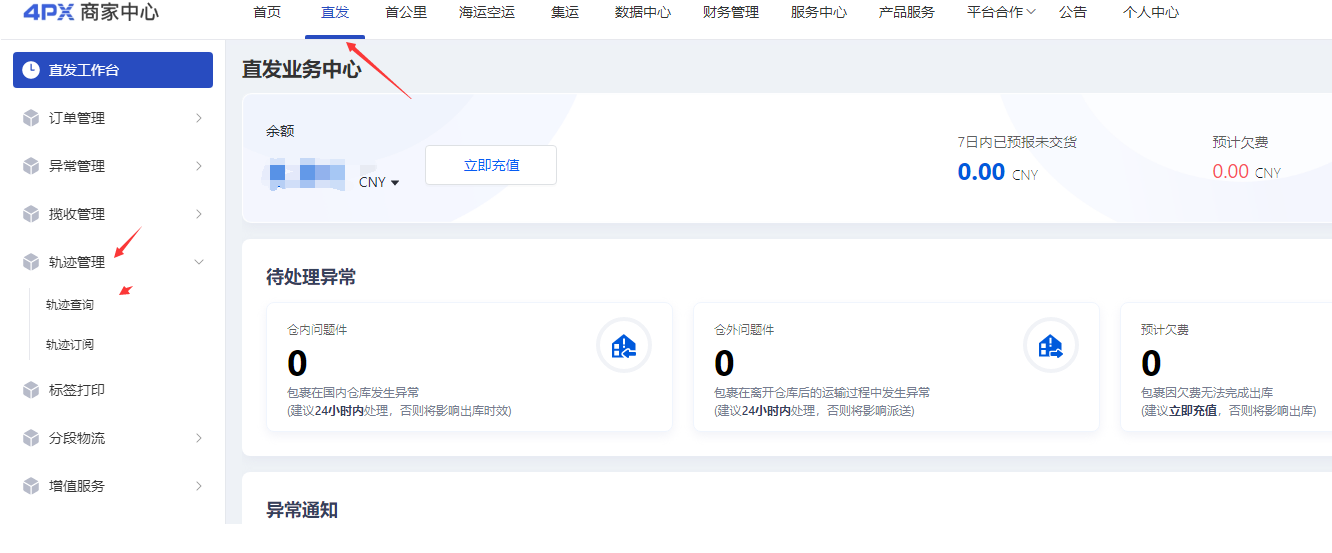Click the cube icon beside 轨迹管理

click(31, 262)
